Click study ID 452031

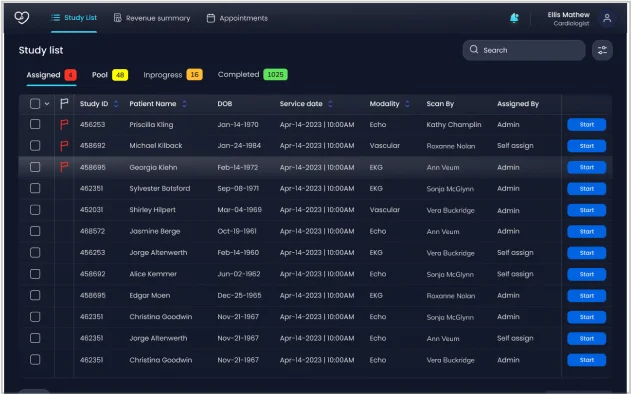91,210
